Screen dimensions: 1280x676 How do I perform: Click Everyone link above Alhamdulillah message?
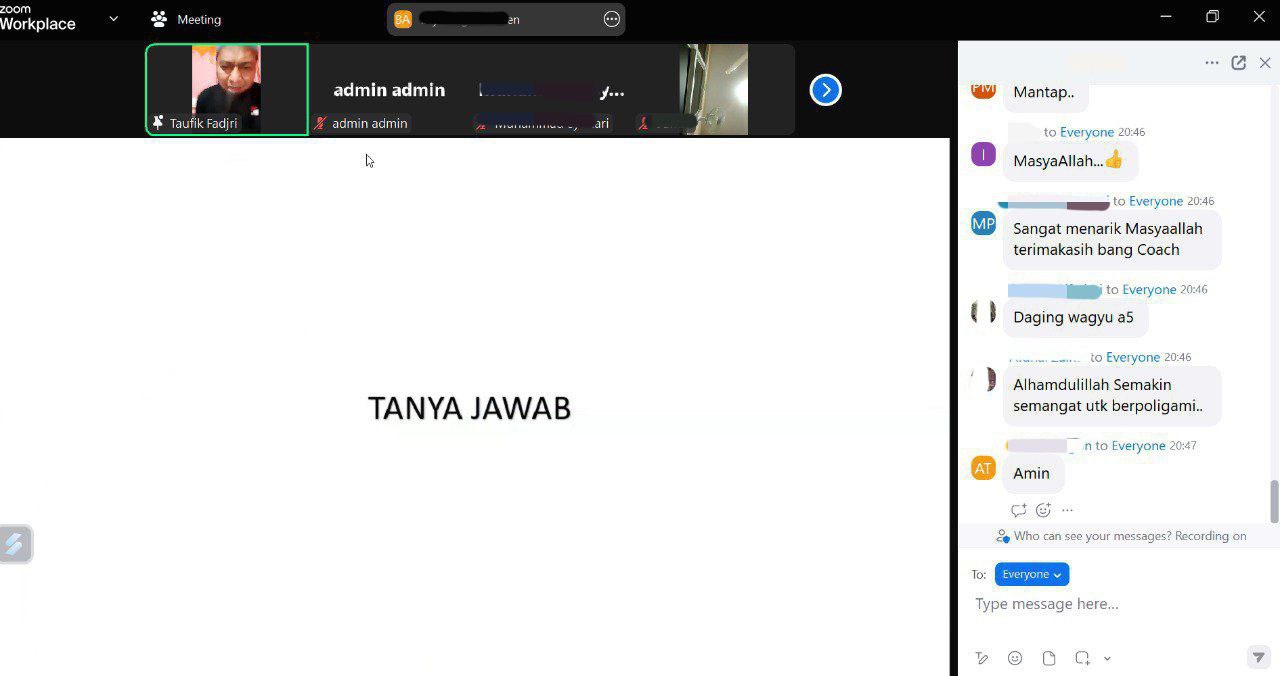coord(1133,357)
